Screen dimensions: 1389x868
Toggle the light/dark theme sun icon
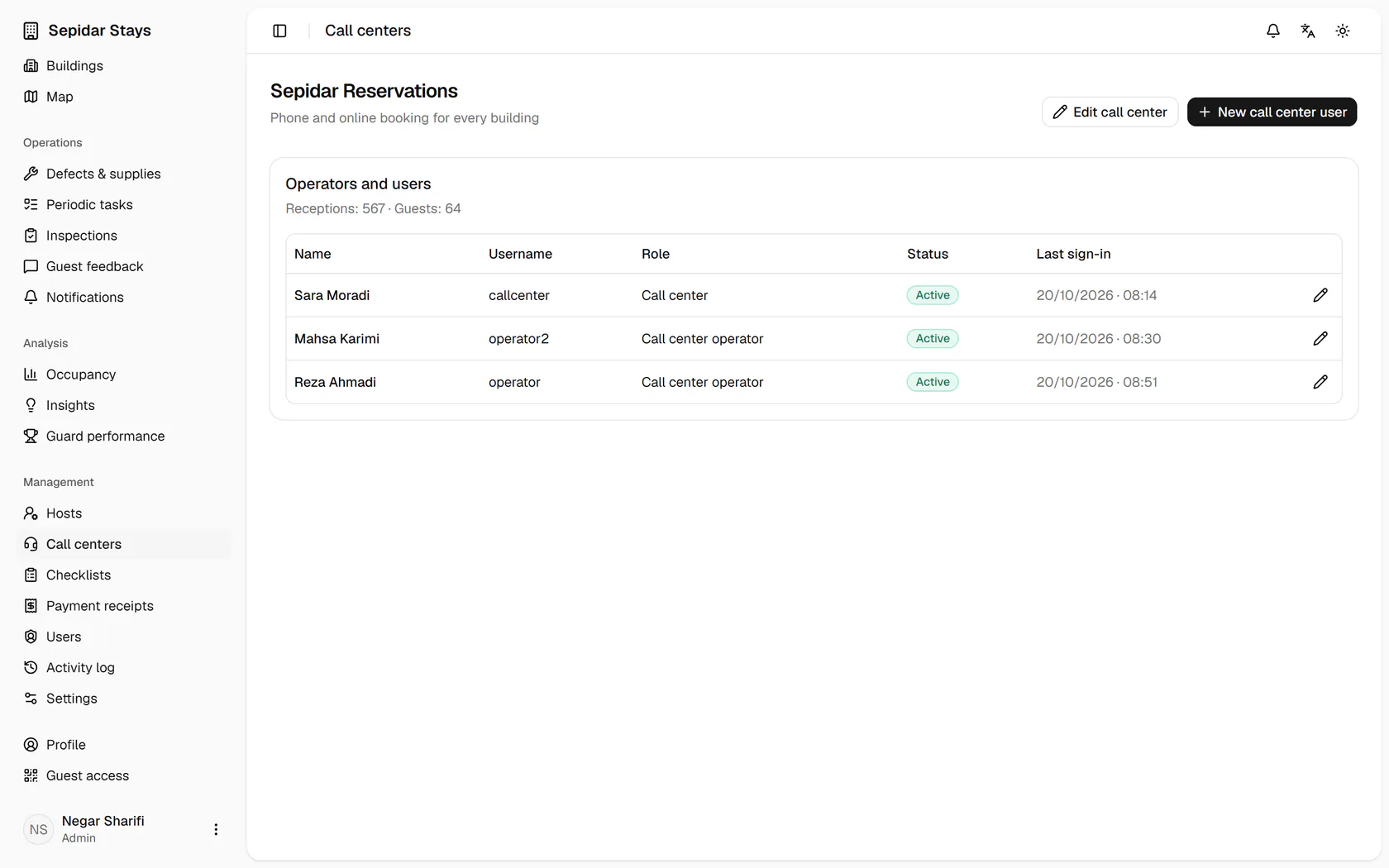coord(1343,31)
